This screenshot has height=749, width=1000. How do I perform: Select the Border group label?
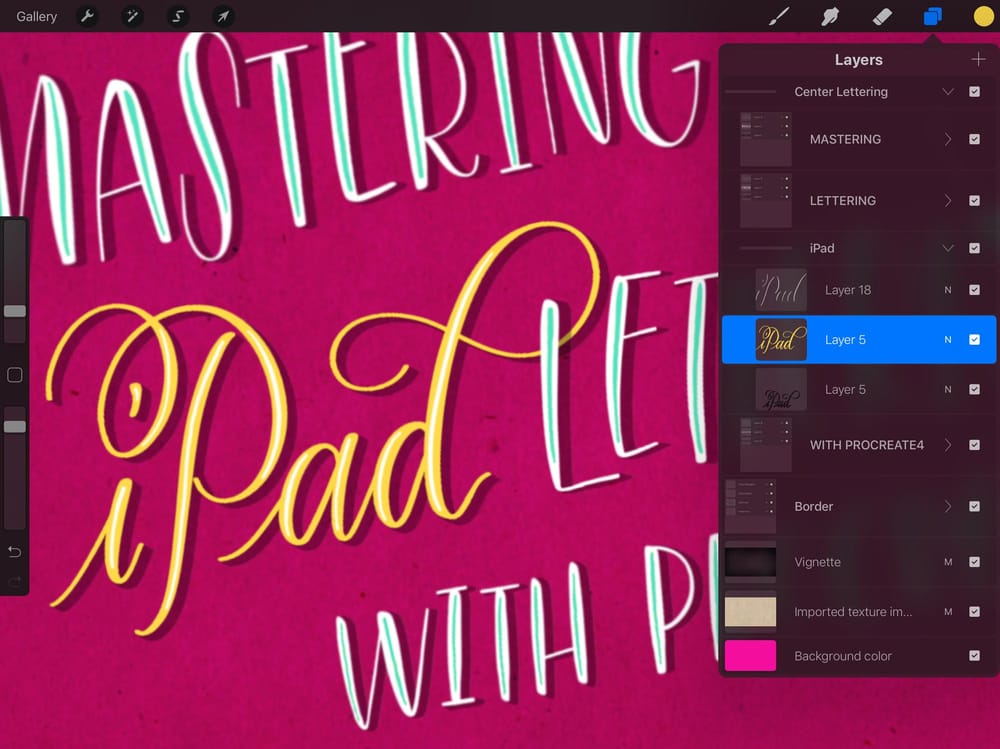(814, 506)
